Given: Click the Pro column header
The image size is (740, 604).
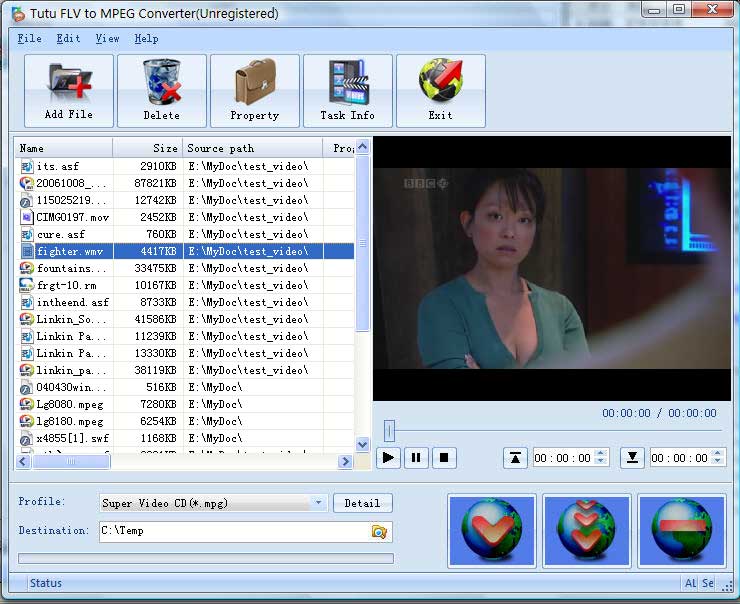Looking at the screenshot, I should tap(339, 148).
